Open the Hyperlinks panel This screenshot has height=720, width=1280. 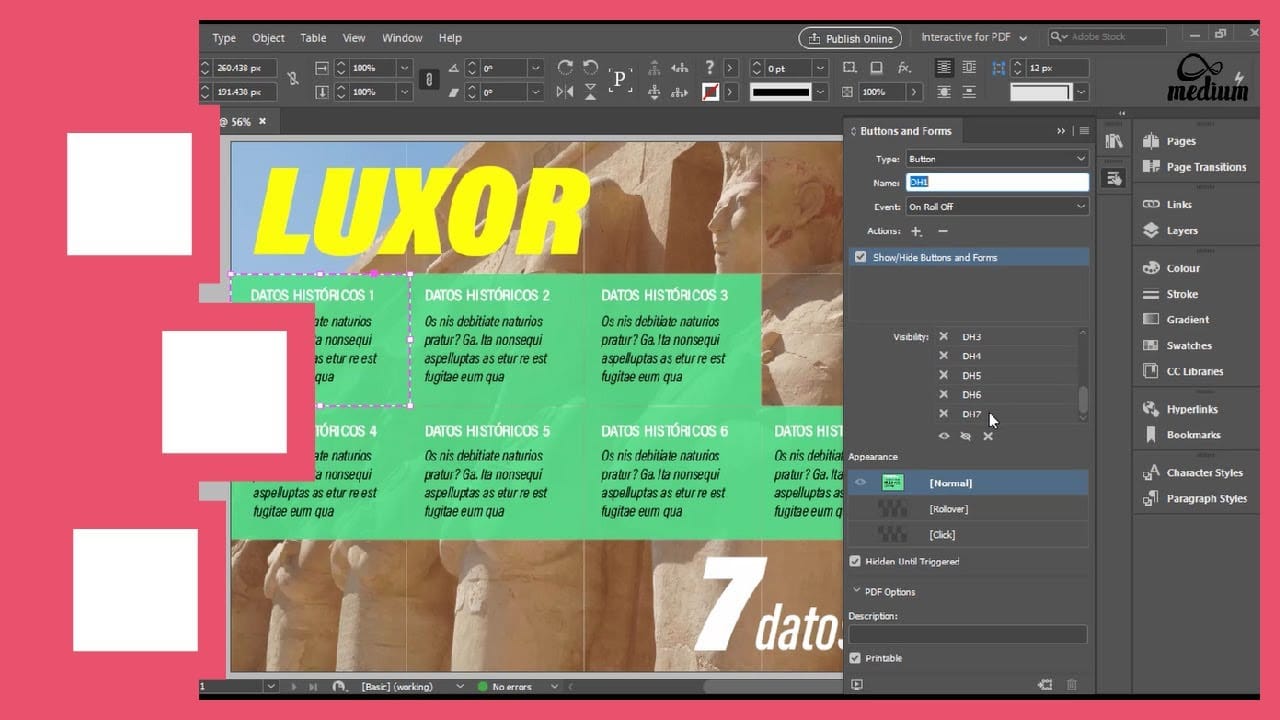(x=1194, y=409)
